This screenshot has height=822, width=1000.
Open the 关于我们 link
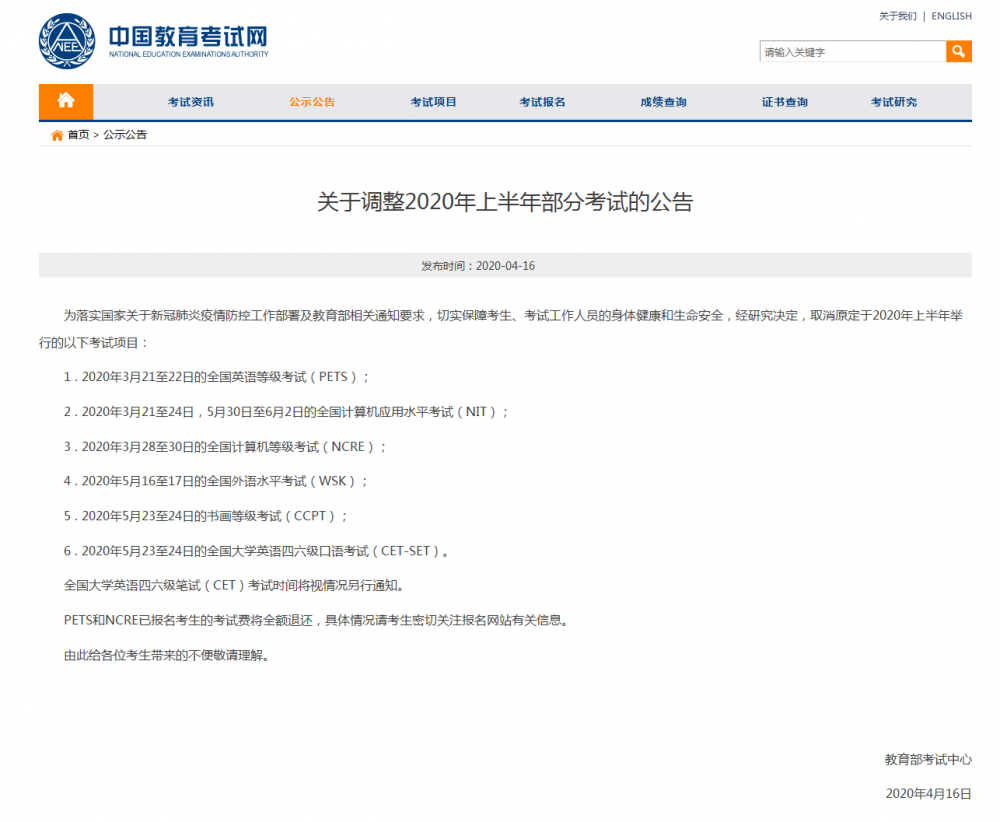click(897, 16)
